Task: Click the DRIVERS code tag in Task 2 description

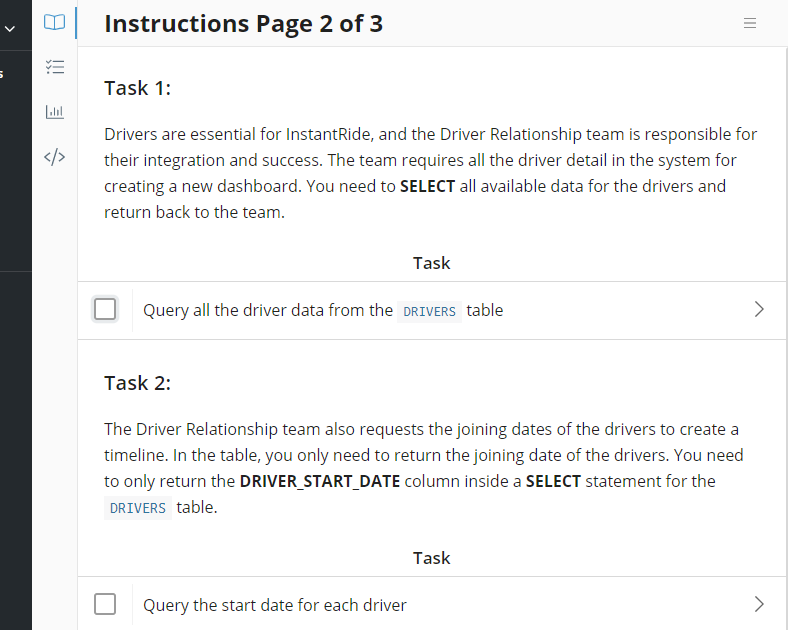Action: 138,508
